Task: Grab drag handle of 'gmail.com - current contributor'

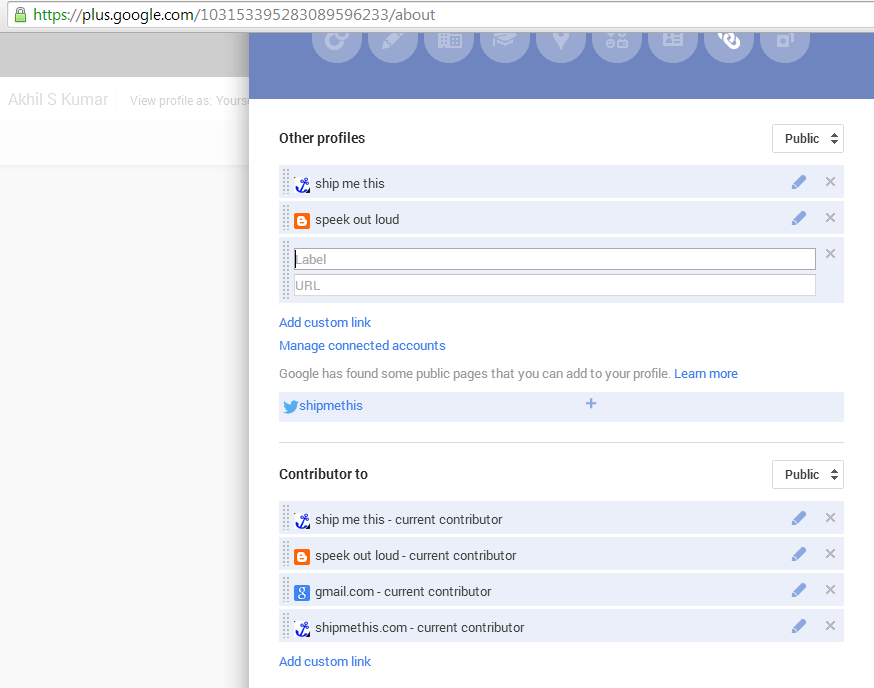Action: coord(286,590)
